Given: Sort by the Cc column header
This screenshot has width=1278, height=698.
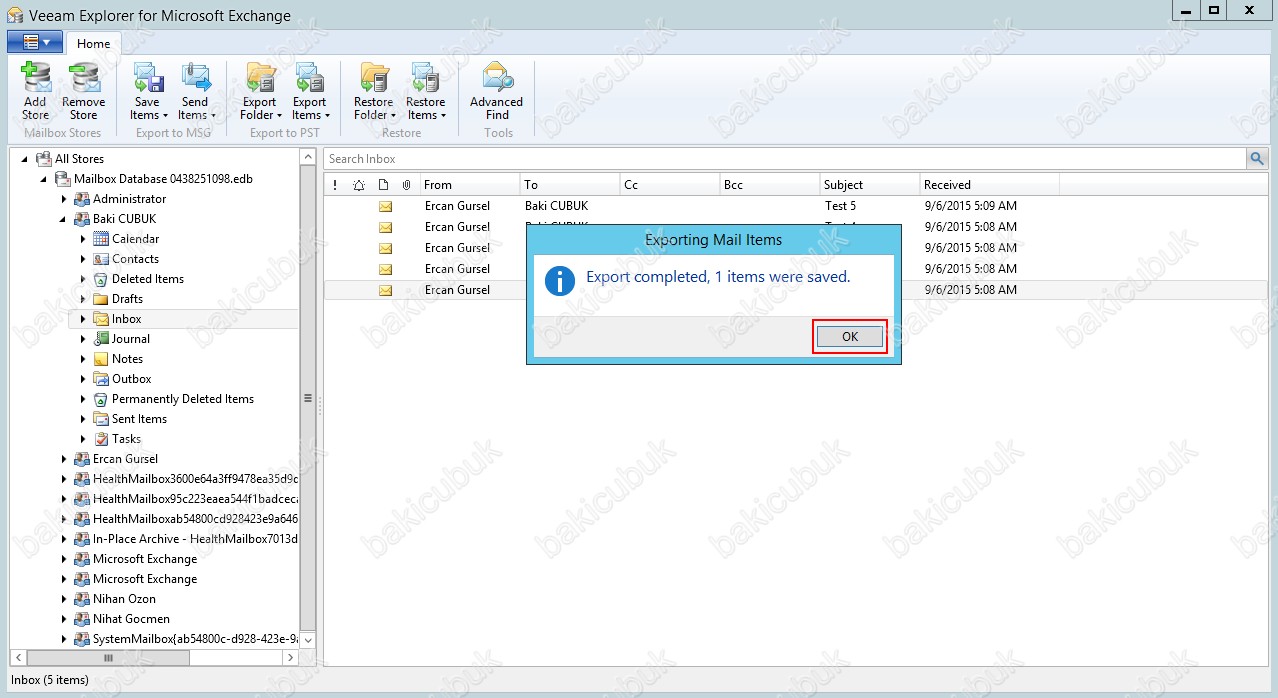Looking at the screenshot, I should click(x=670, y=184).
